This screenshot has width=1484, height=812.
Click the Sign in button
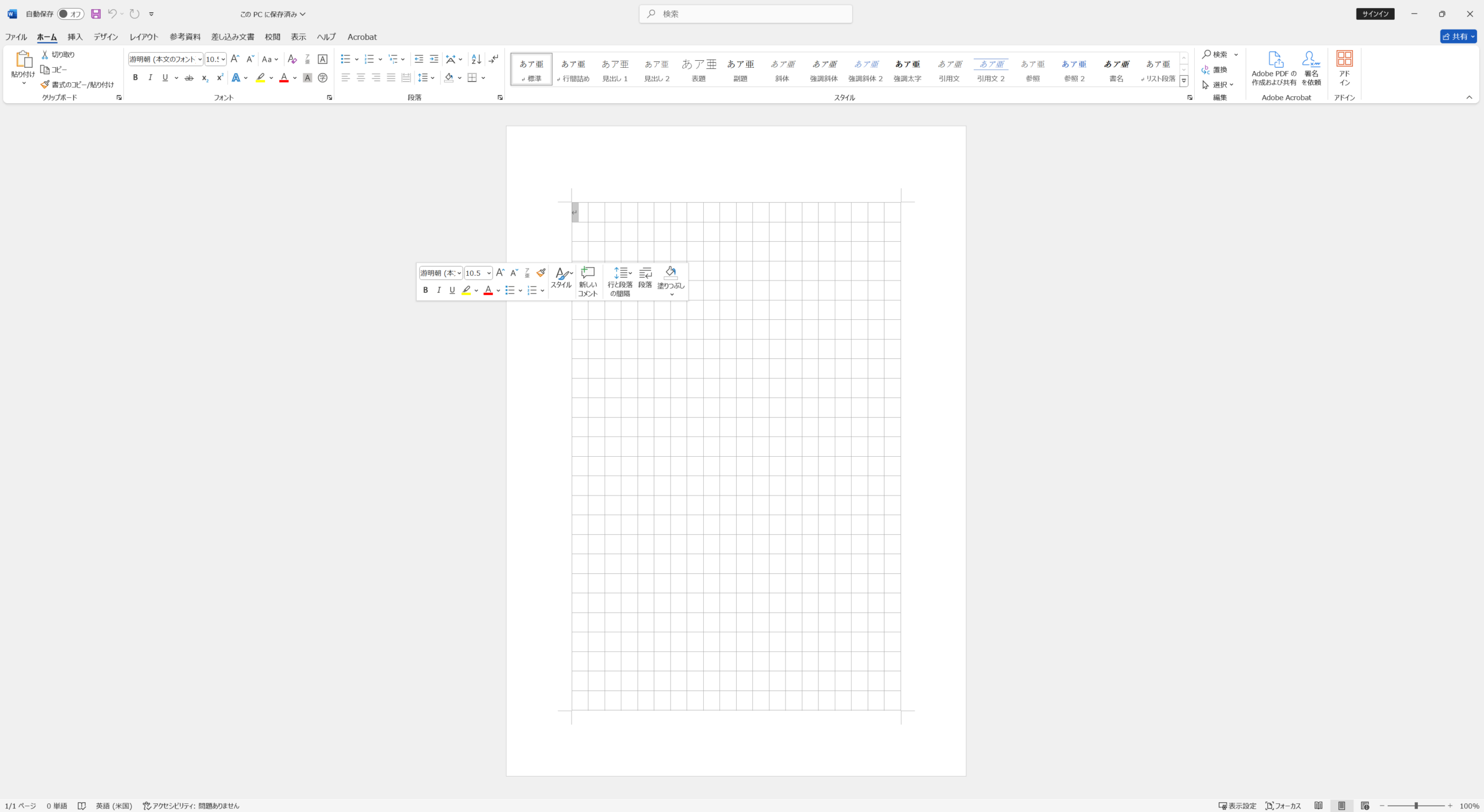1375,14
